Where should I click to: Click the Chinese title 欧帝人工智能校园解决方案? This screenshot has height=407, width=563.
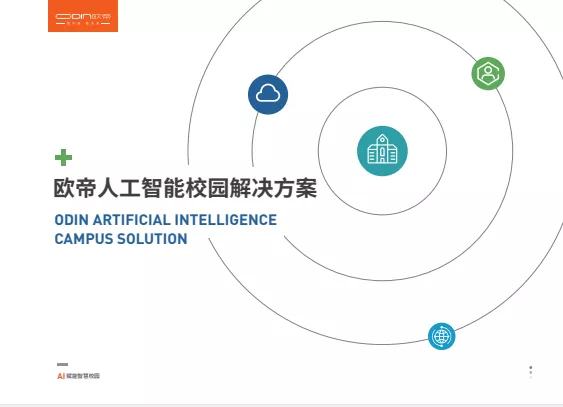[185, 188]
